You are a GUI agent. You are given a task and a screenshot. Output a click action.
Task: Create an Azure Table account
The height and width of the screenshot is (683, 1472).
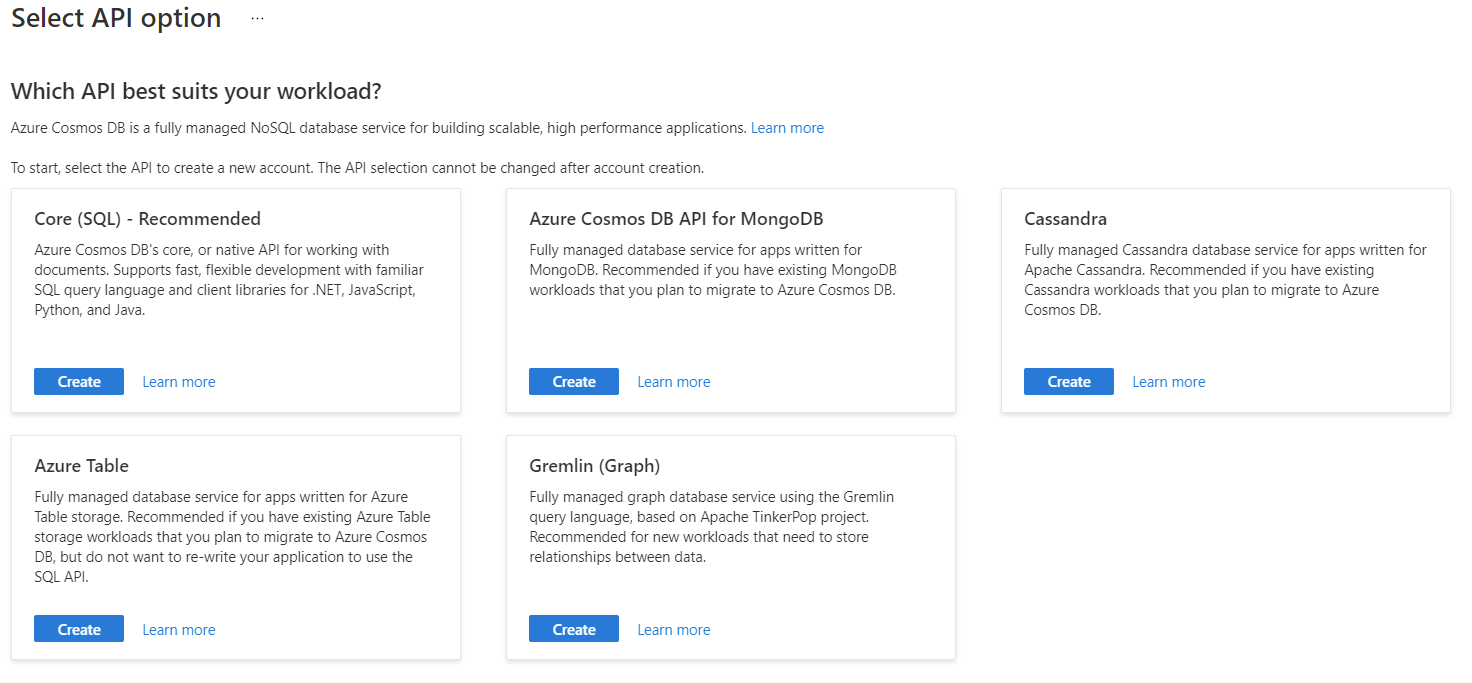pos(78,629)
